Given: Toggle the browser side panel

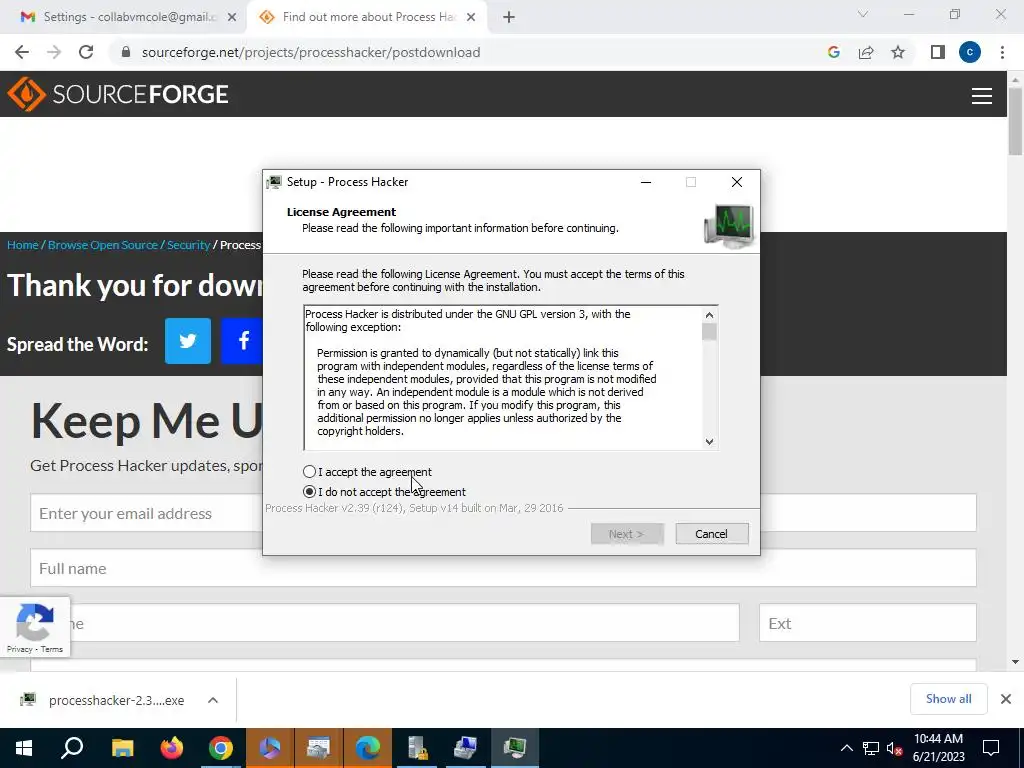Looking at the screenshot, I should (938, 52).
